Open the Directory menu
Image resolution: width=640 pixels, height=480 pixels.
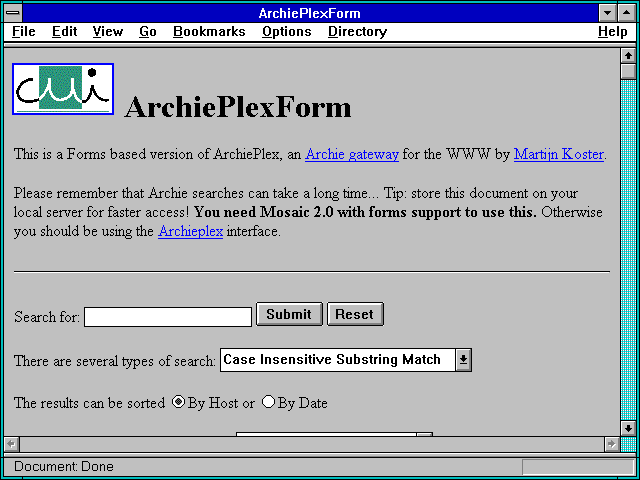(357, 32)
